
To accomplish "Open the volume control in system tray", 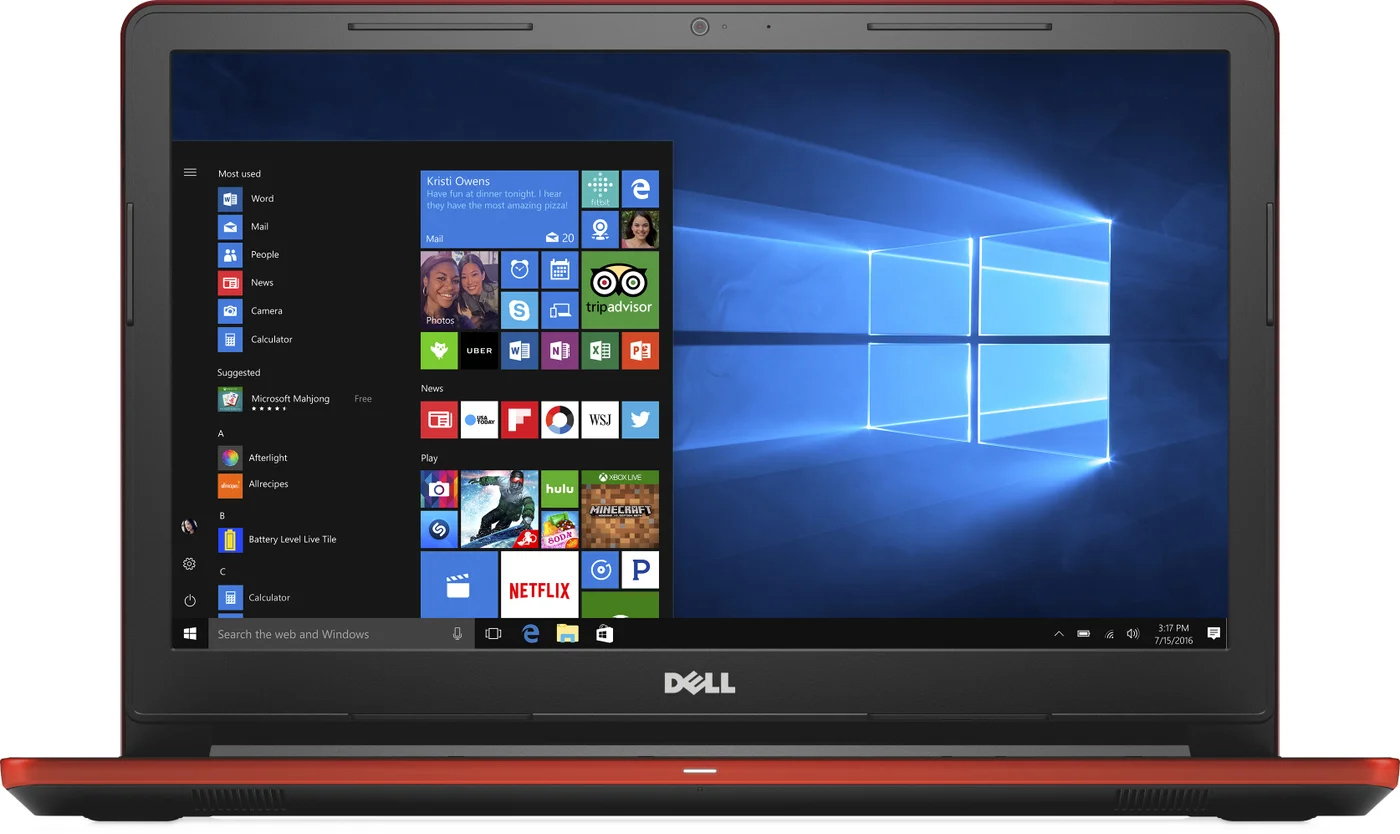I will [x=1133, y=634].
